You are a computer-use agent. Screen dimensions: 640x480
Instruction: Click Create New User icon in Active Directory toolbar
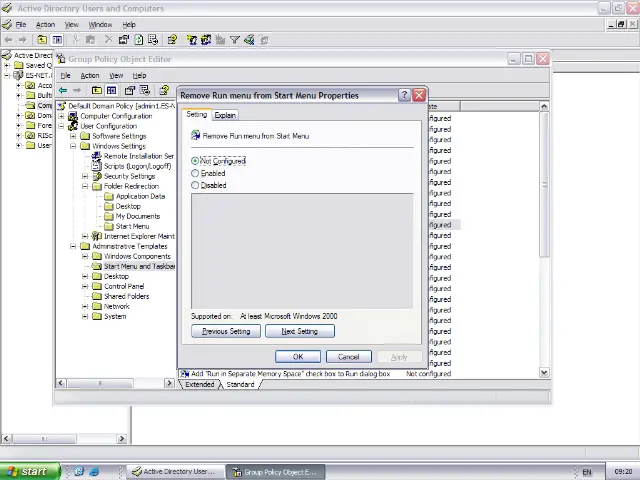(191, 40)
